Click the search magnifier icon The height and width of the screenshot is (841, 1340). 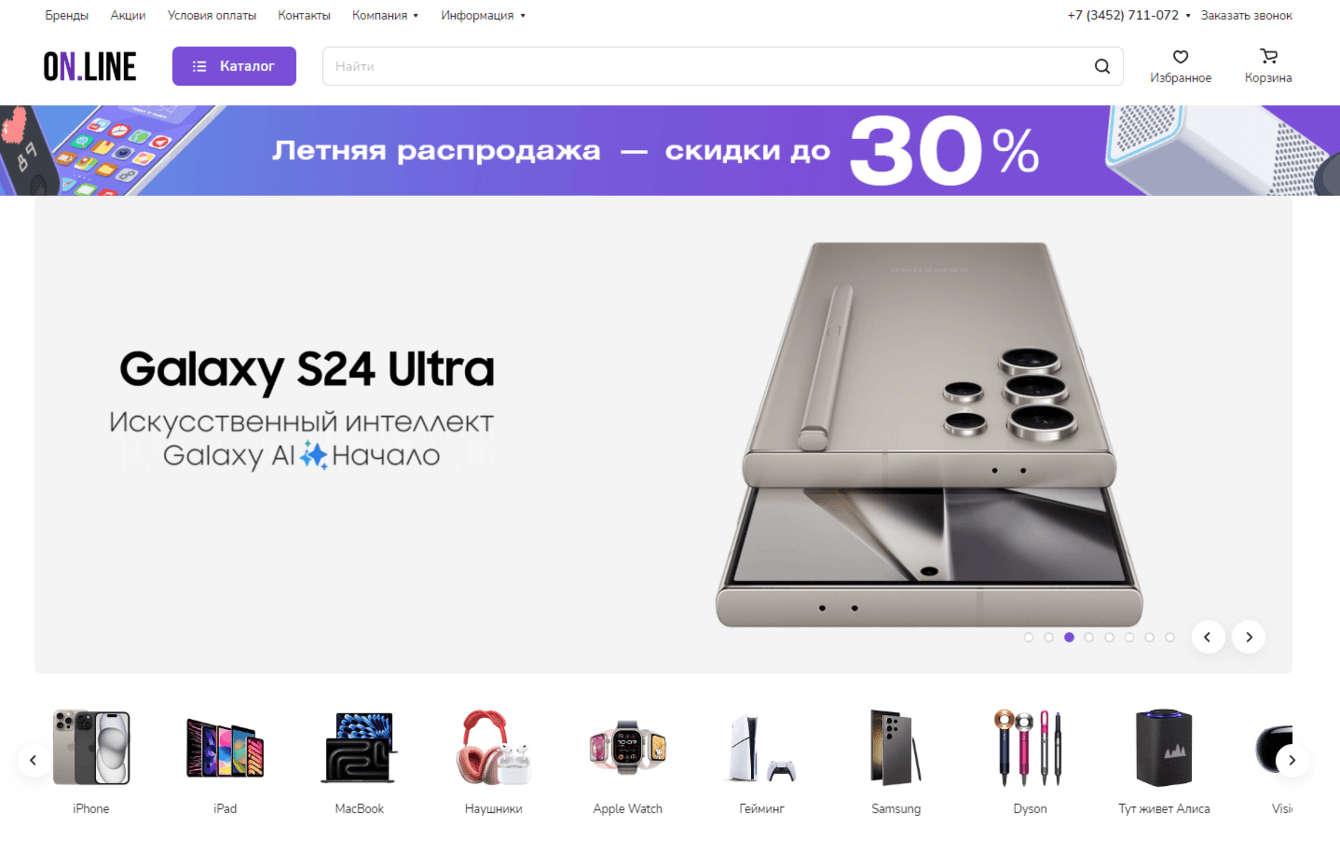tap(1102, 66)
